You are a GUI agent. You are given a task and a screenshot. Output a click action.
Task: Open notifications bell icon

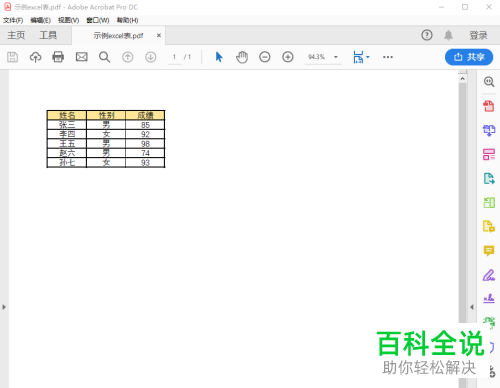point(448,35)
